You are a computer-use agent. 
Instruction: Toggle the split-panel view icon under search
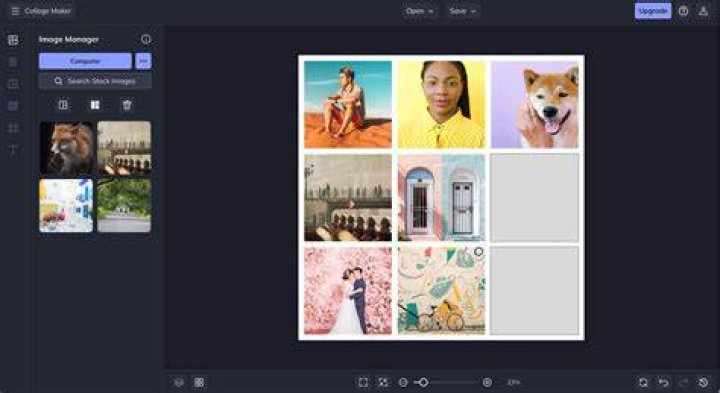click(63, 105)
